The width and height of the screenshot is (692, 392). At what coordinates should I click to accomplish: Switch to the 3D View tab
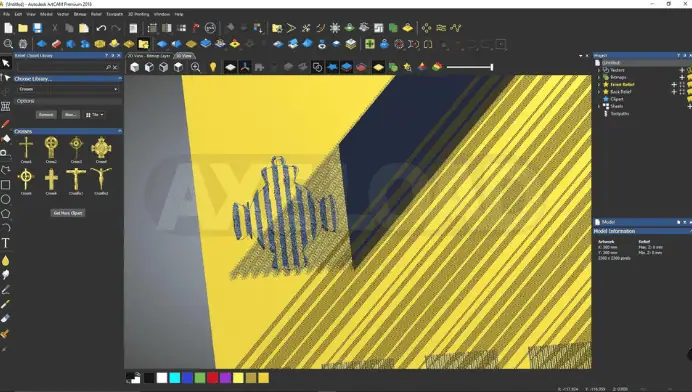pyautogui.click(x=184, y=56)
